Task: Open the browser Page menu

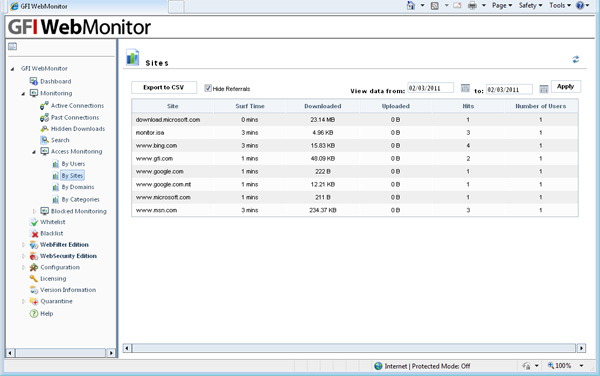Action: coord(502,5)
